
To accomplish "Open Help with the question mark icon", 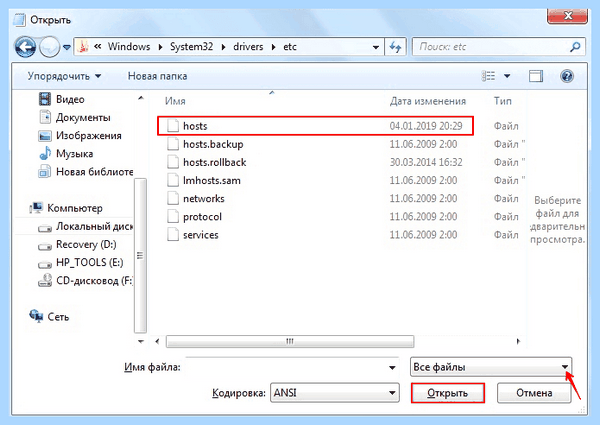I will [567, 76].
